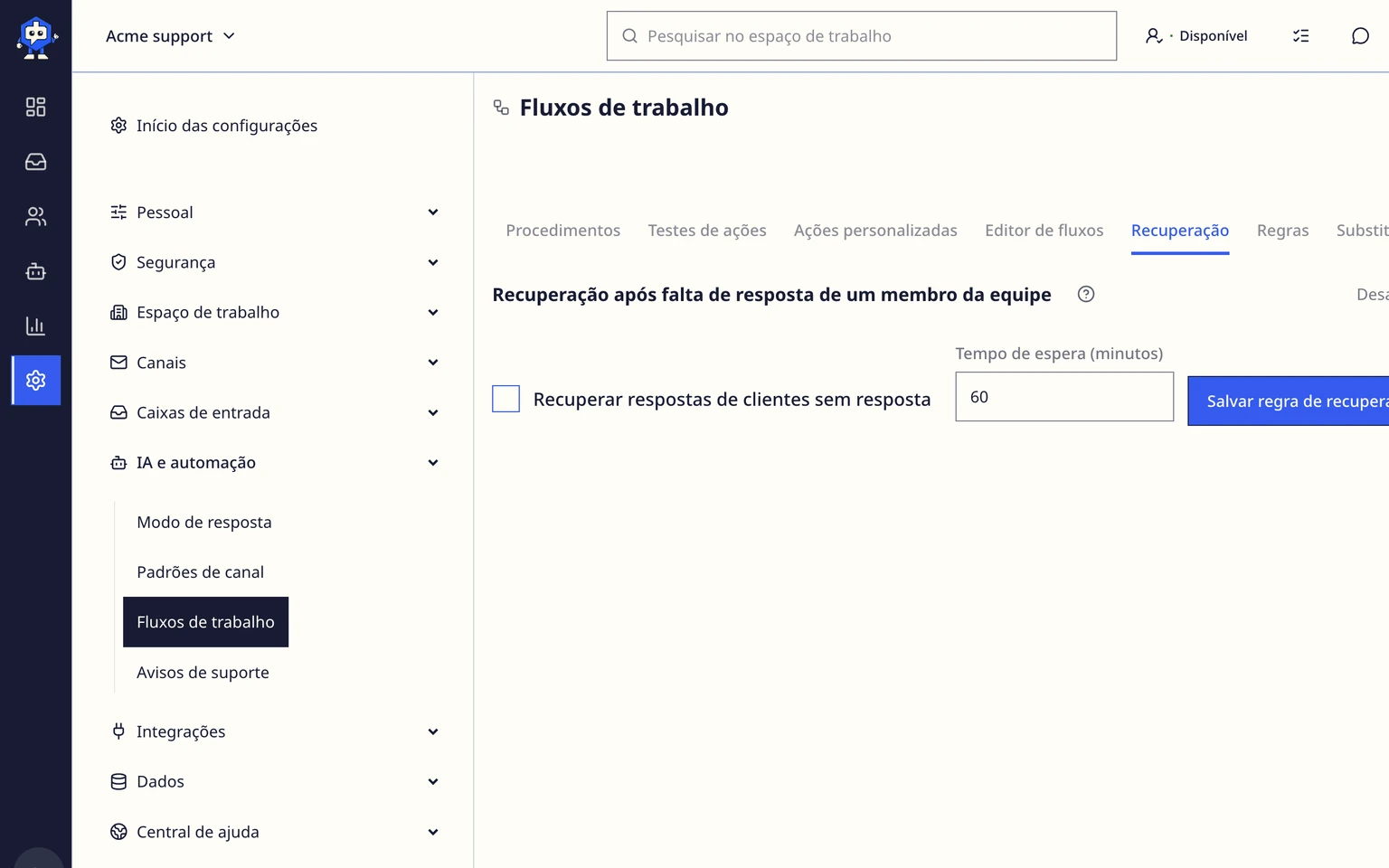The height and width of the screenshot is (868, 1389).
Task: Open the Acme support workspace dropdown
Action: pyautogui.click(x=170, y=36)
